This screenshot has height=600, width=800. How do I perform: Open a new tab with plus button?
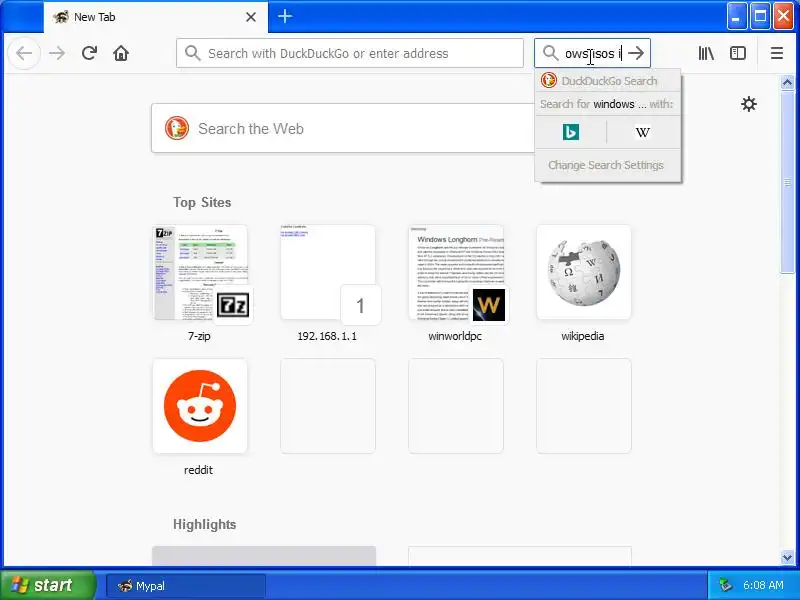click(x=285, y=16)
